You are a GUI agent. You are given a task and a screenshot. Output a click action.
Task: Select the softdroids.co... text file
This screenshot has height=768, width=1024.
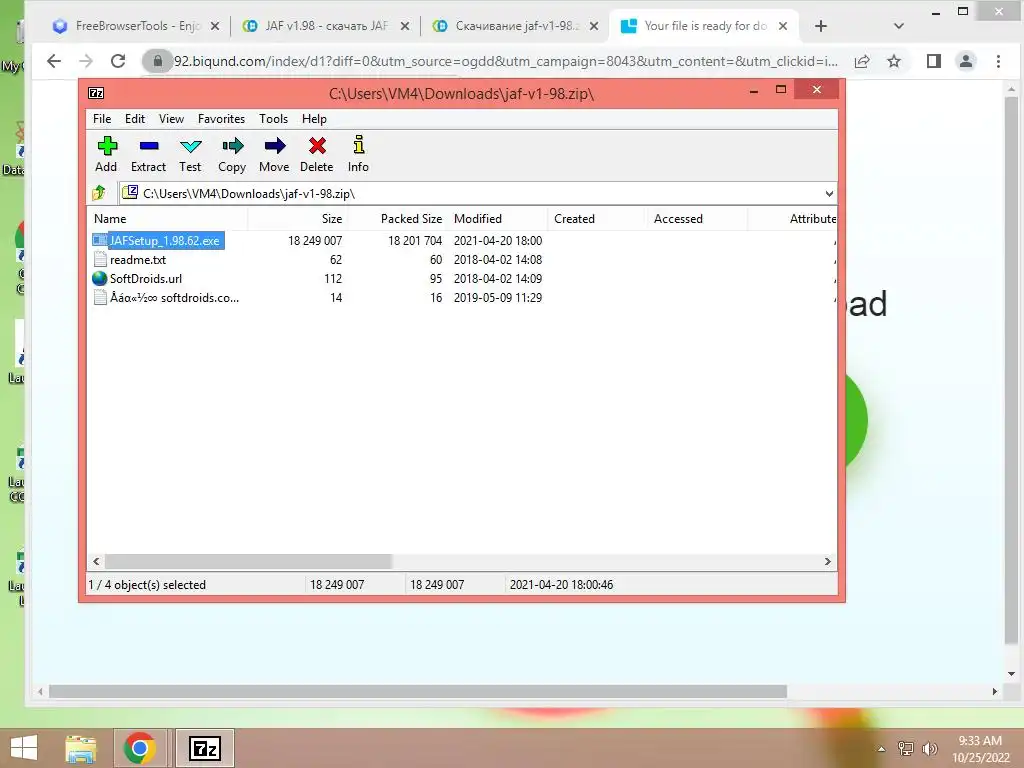[174, 297]
